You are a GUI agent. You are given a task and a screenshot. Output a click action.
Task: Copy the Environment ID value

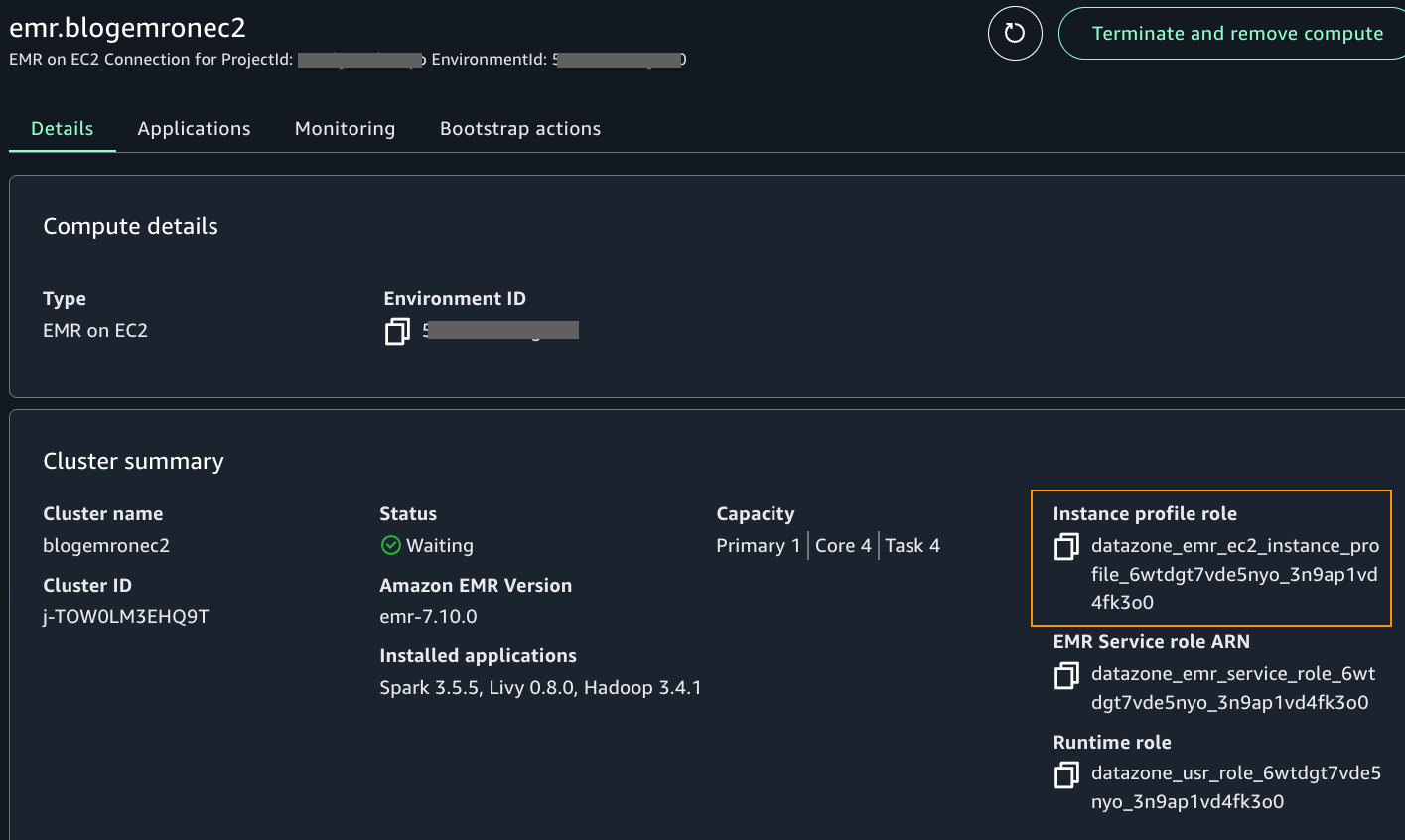pos(397,331)
